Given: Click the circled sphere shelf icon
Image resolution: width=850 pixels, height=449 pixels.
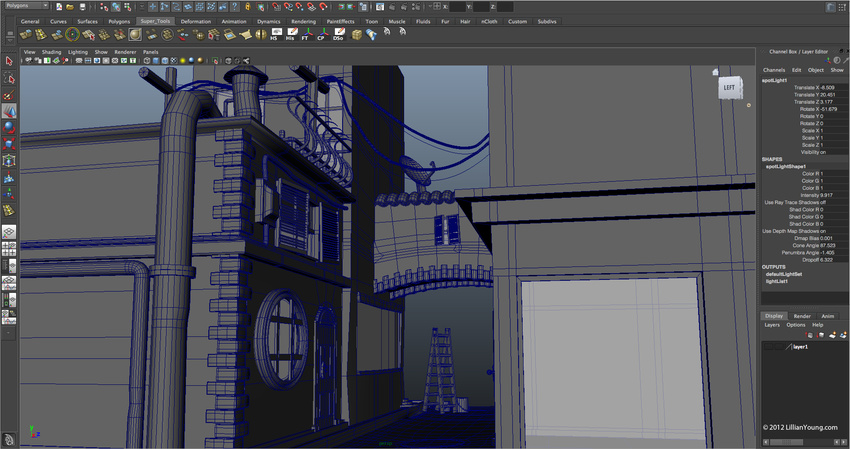Looking at the screenshot, I should 73,35.
